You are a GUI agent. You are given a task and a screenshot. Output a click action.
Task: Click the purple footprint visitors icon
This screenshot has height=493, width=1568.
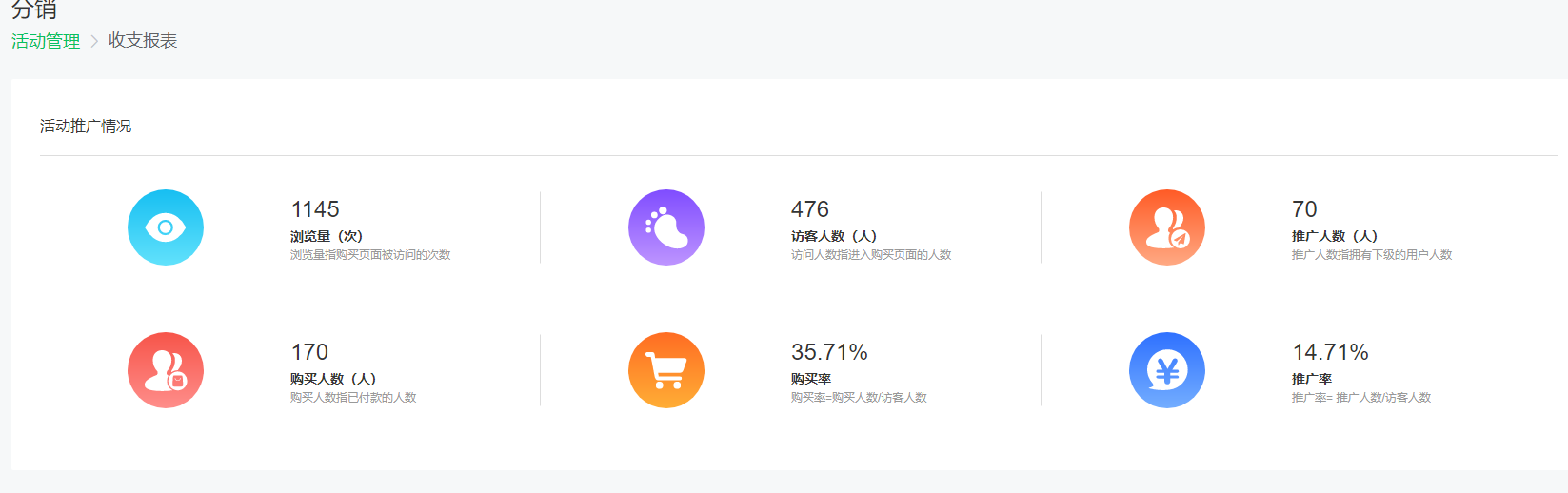pyautogui.click(x=666, y=227)
